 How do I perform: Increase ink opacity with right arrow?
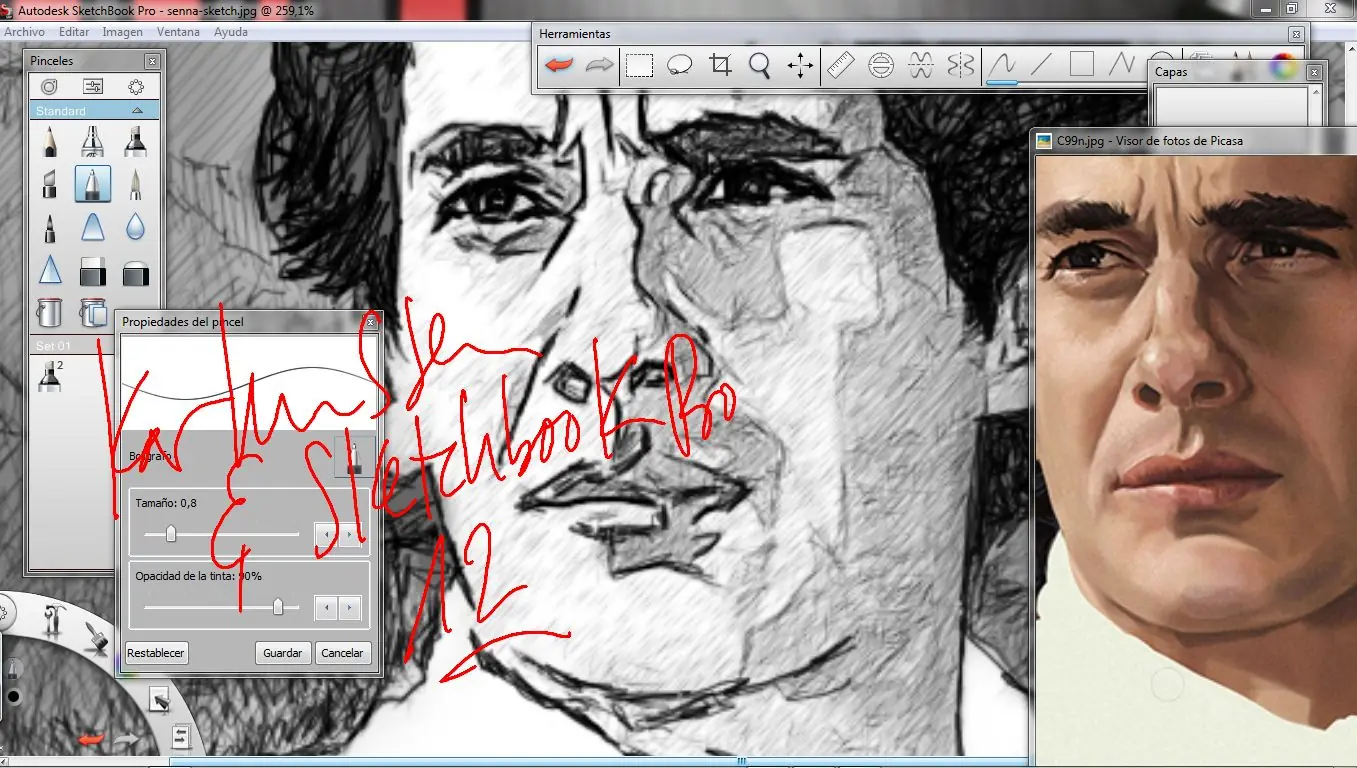(349, 607)
